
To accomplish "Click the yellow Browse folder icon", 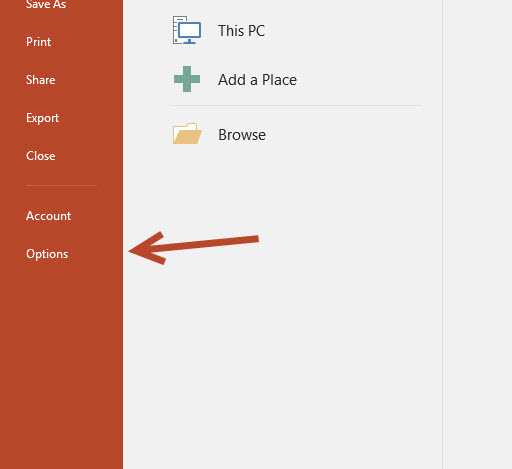I will [187, 134].
